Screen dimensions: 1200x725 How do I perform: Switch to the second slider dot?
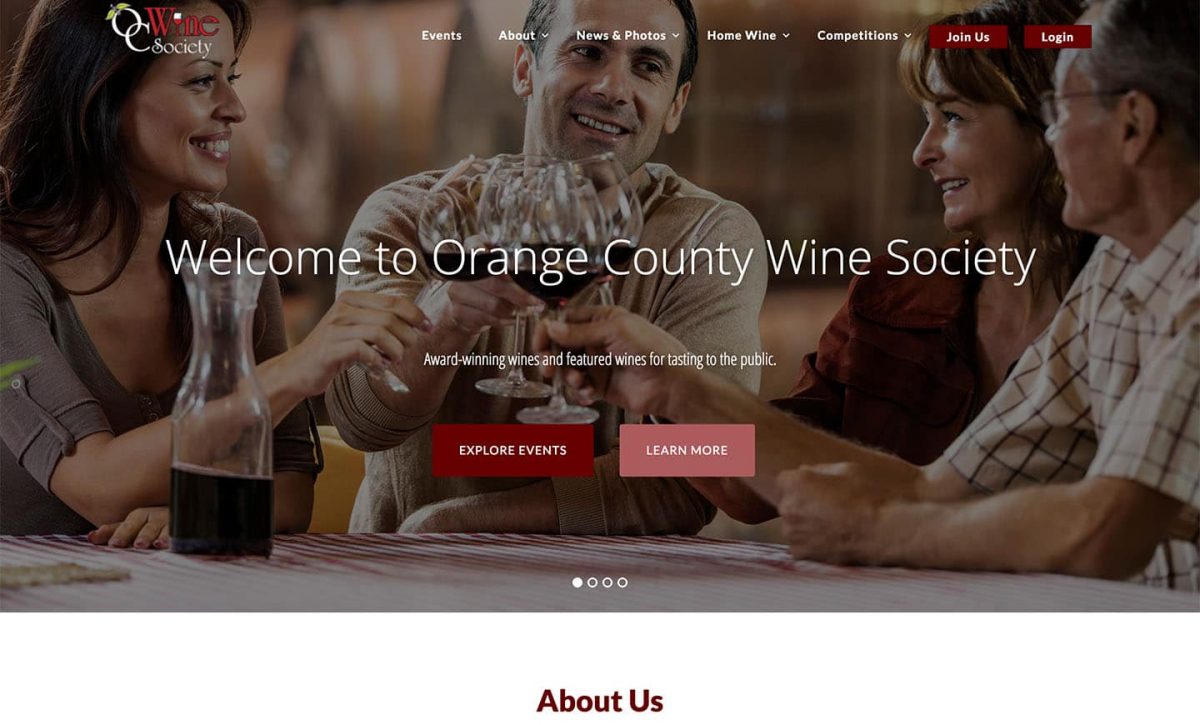pyautogui.click(x=592, y=582)
